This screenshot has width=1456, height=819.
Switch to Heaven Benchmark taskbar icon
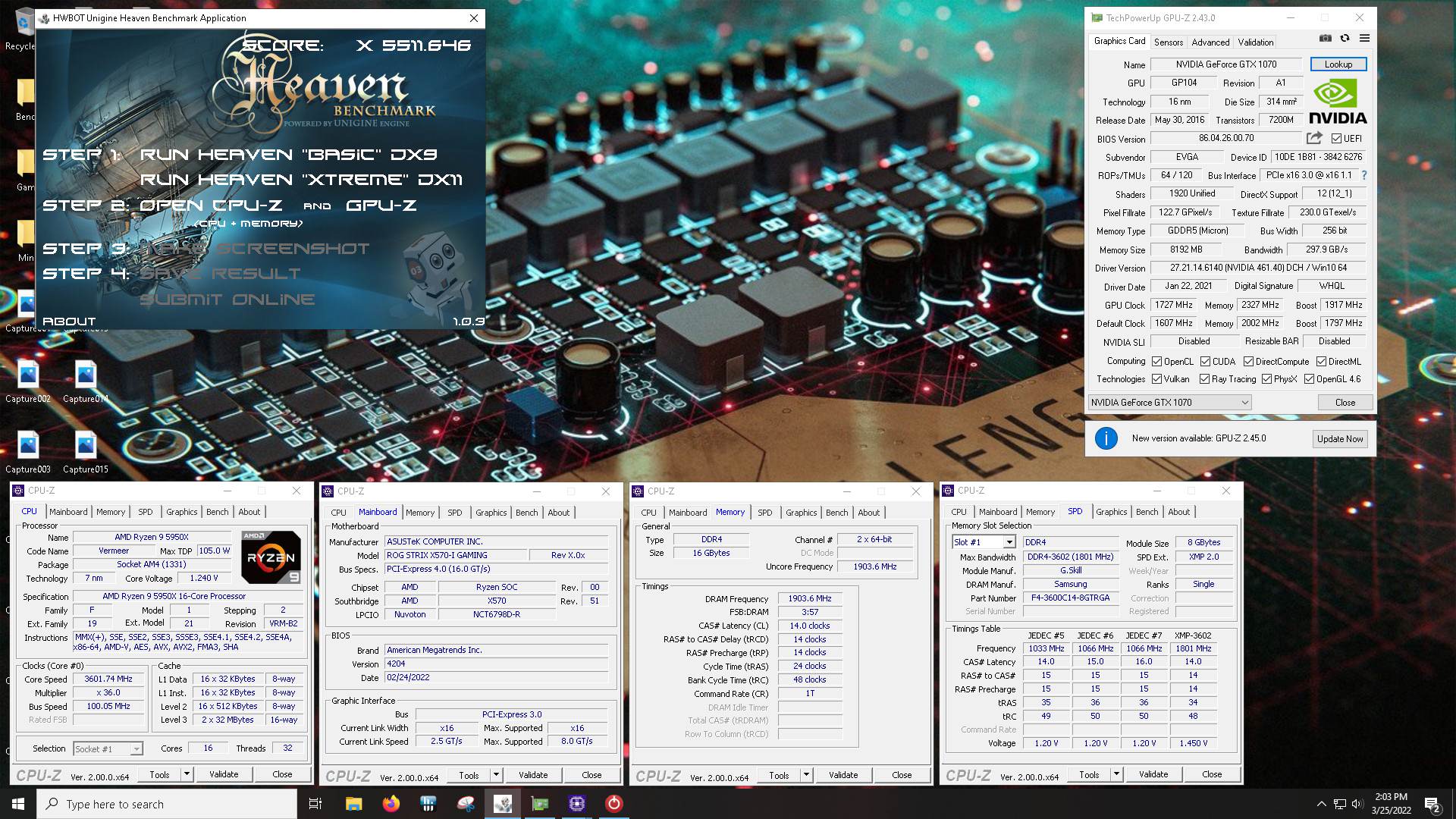[502, 804]
